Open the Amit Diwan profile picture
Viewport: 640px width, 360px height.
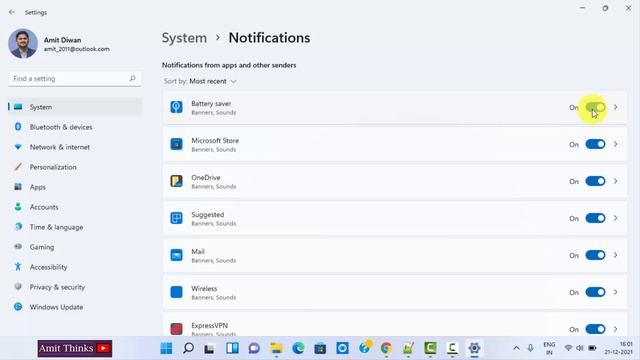tap(23, 44)
